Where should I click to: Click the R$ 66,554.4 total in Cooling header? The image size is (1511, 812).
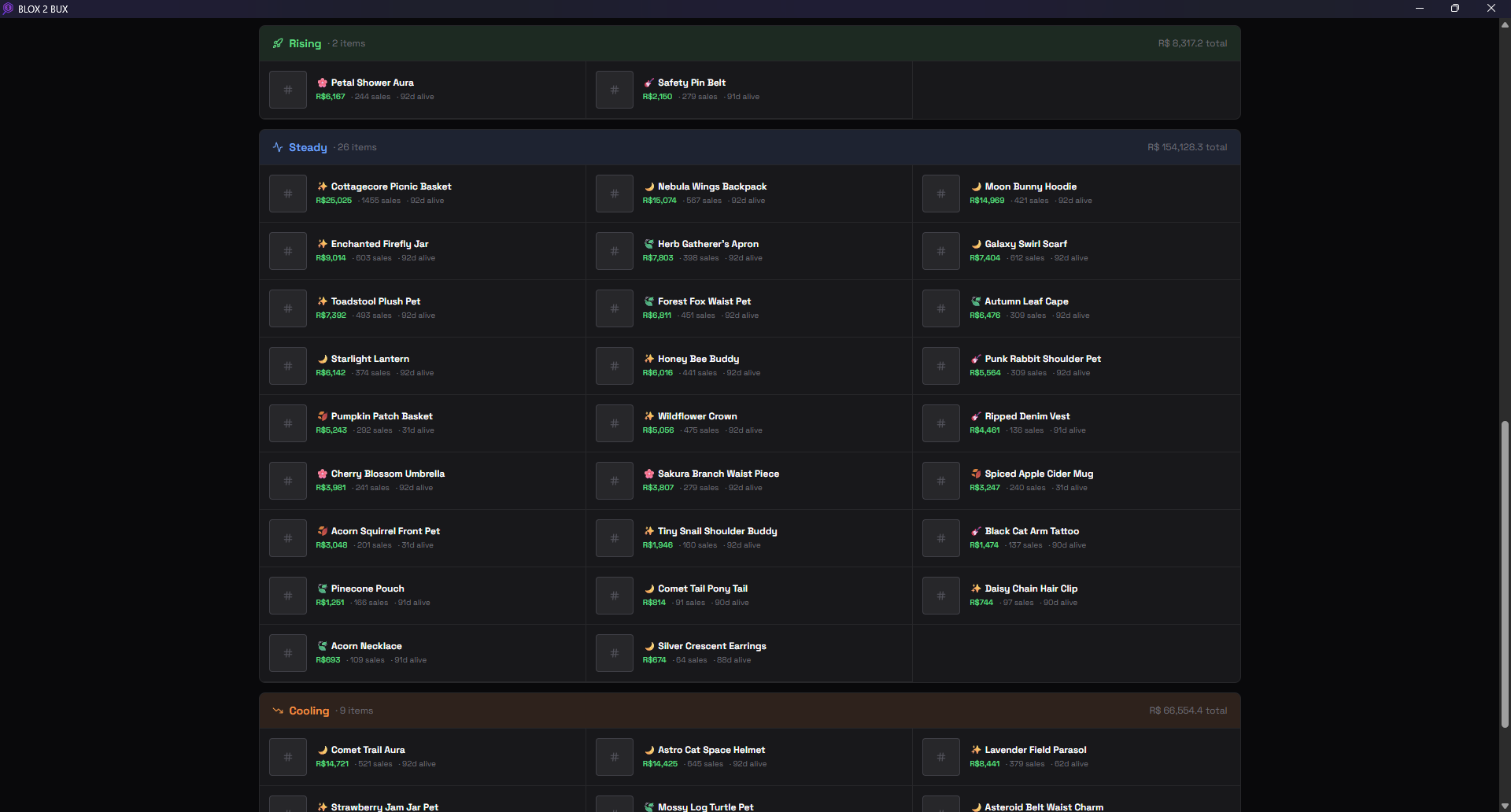1188,710
